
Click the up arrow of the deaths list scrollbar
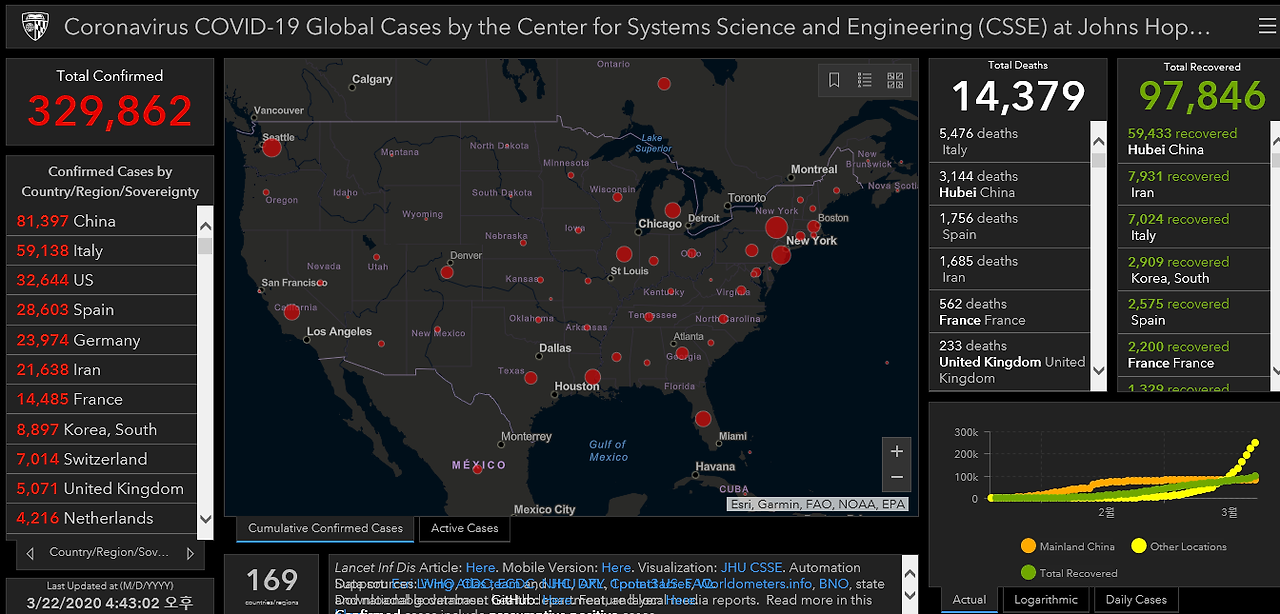[x=1098, y=142]
